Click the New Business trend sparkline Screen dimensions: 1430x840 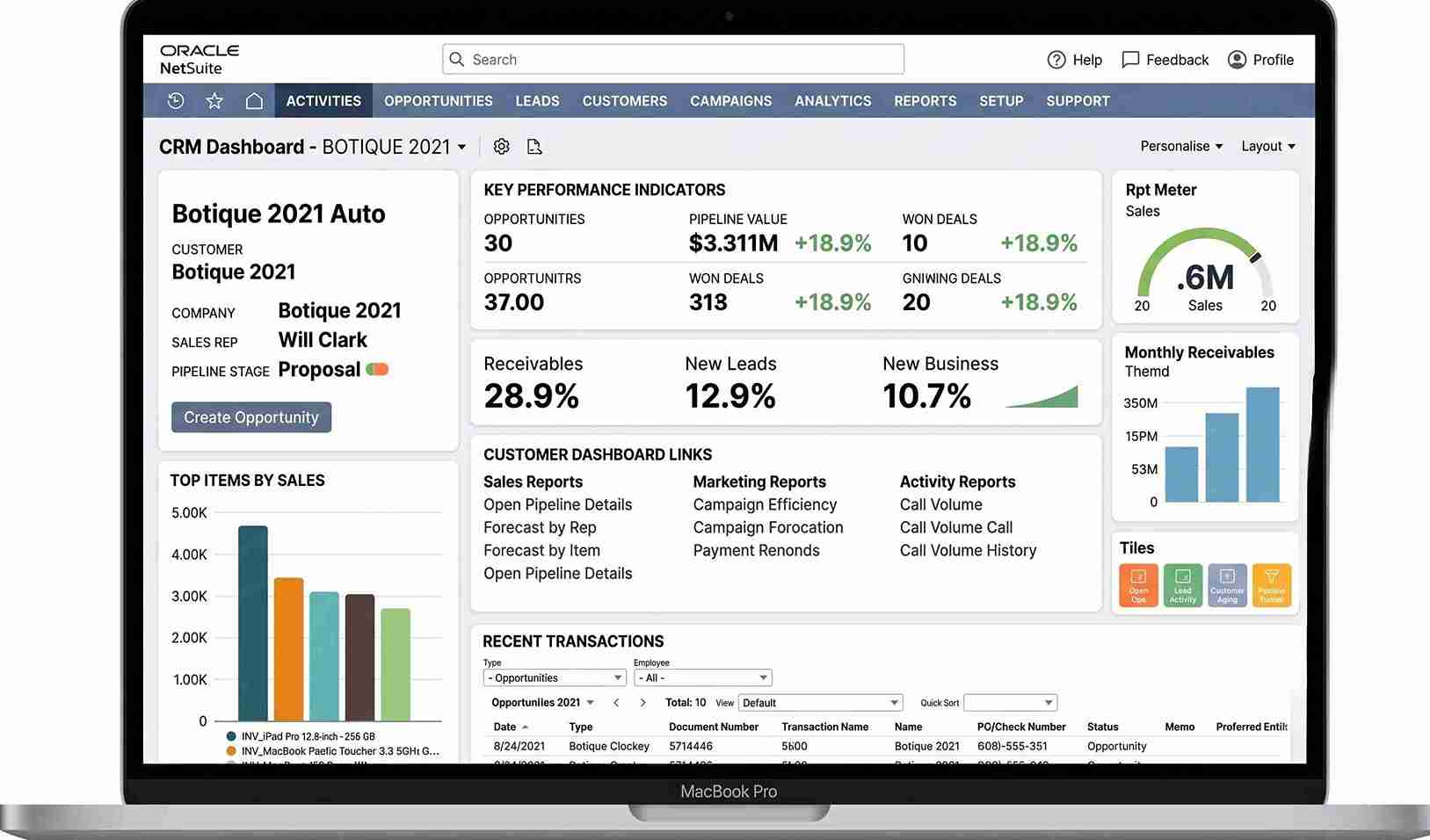(1042, 396)
